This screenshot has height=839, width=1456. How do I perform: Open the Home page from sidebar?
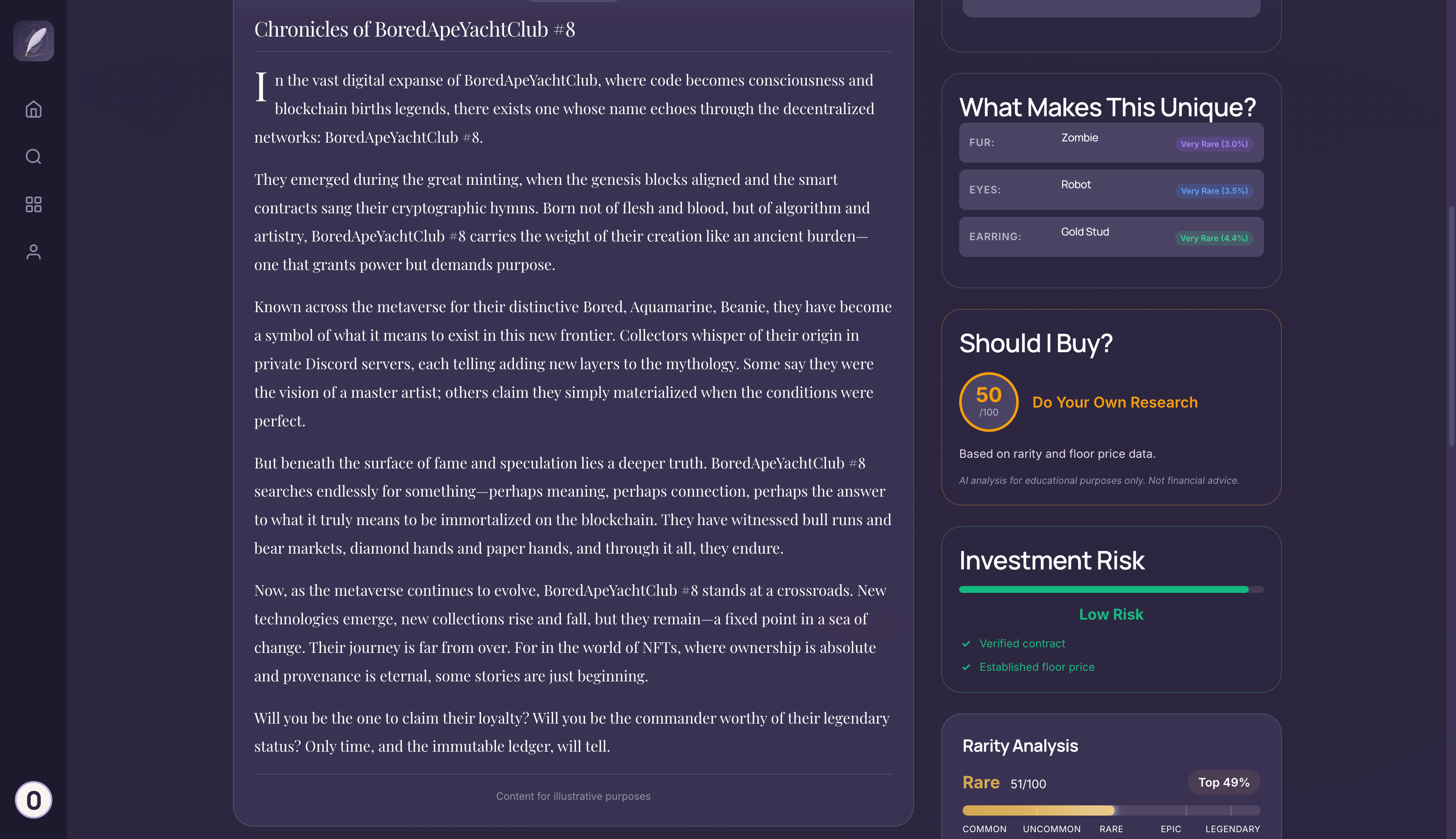coord(33,109)
